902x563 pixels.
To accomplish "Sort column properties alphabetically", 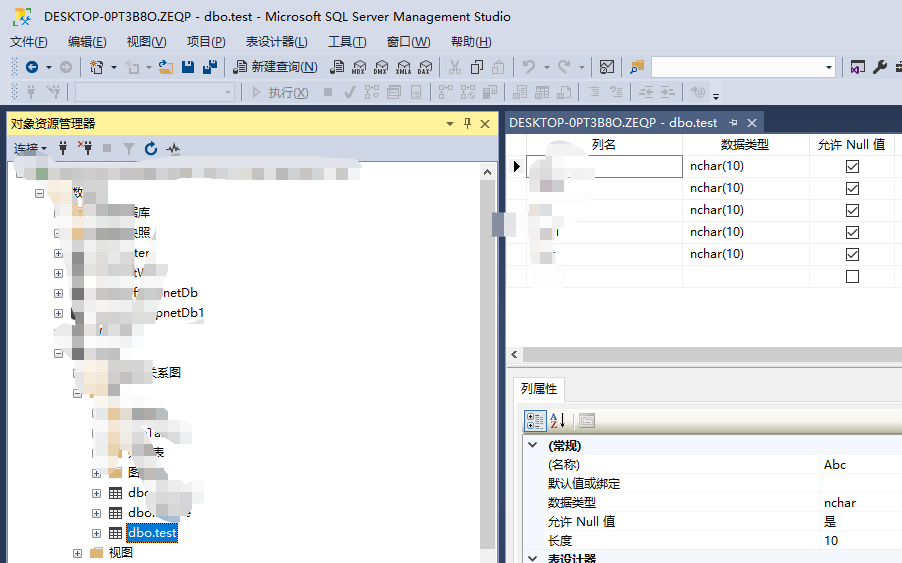I will point(558,421).
